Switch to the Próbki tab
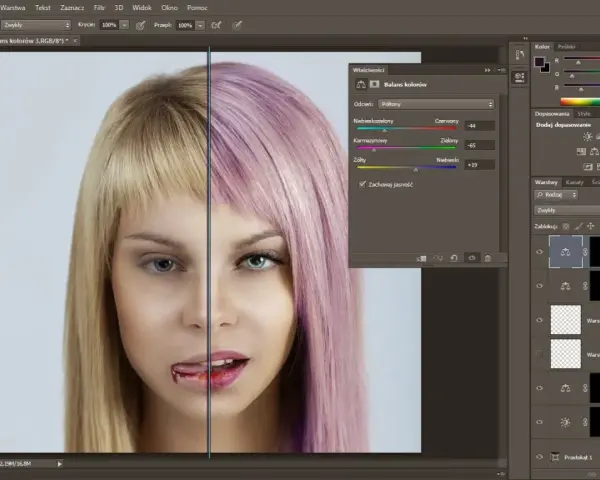Screen dimensions: 600x480 click(566, 47)
